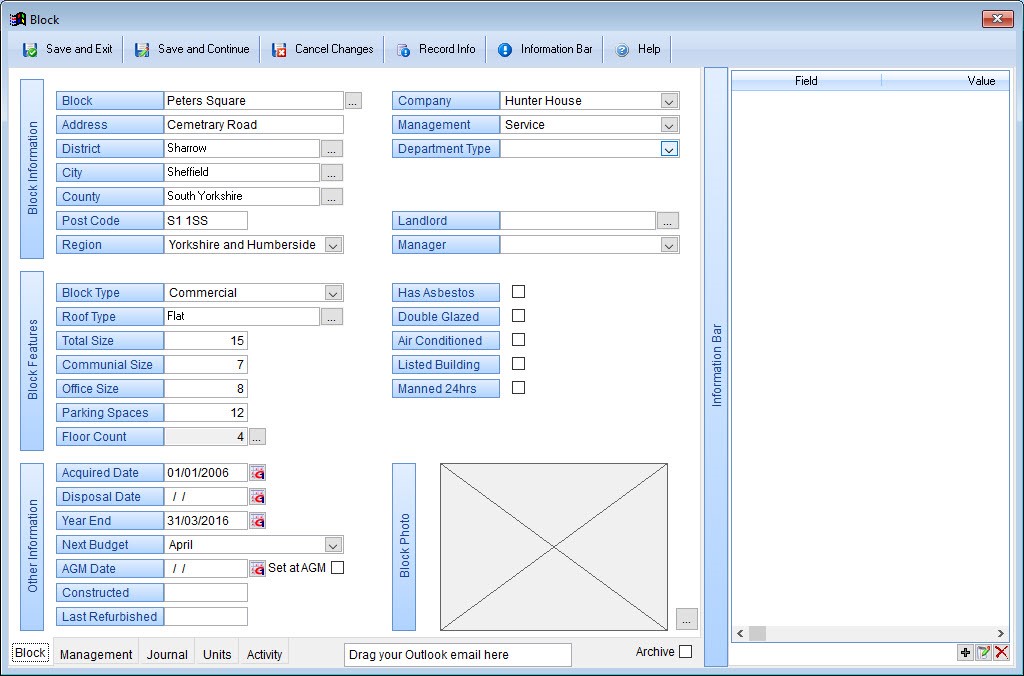Click Save and Continue in toolbar
This screenshot has width=1024, height=676.
(192, 49)
